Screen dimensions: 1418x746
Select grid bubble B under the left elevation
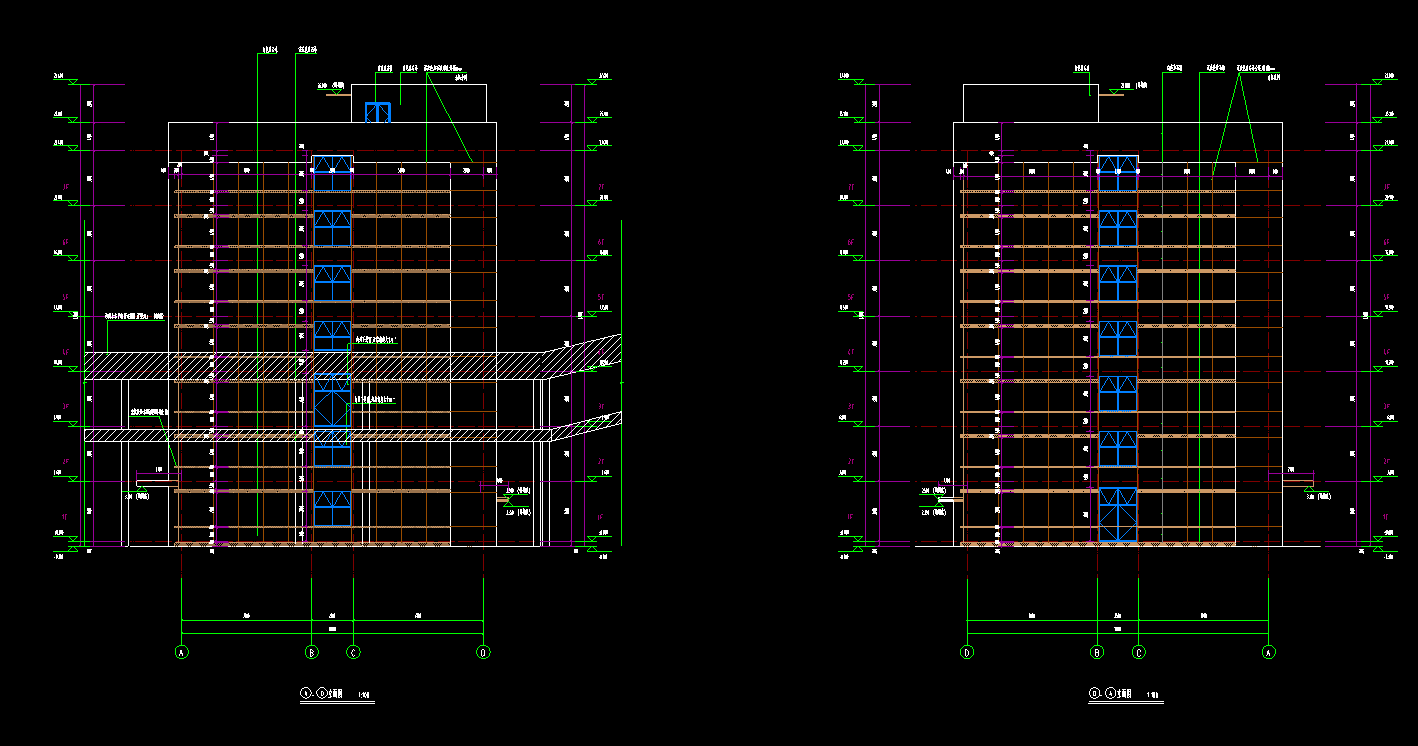312,652
